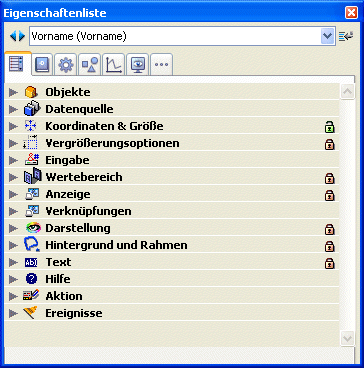Toggle the lock beside Text row
Screen dimensions: 364x368
[x=330, y=263]
